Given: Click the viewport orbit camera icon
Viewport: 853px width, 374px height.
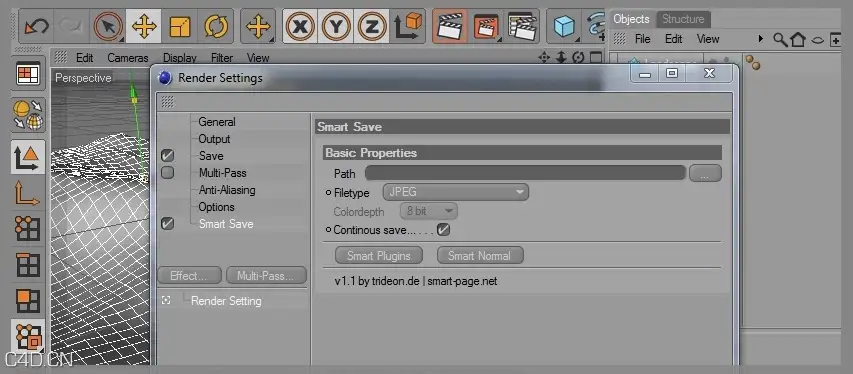Looking at the screenshot, I should click(x=578, y=57).
